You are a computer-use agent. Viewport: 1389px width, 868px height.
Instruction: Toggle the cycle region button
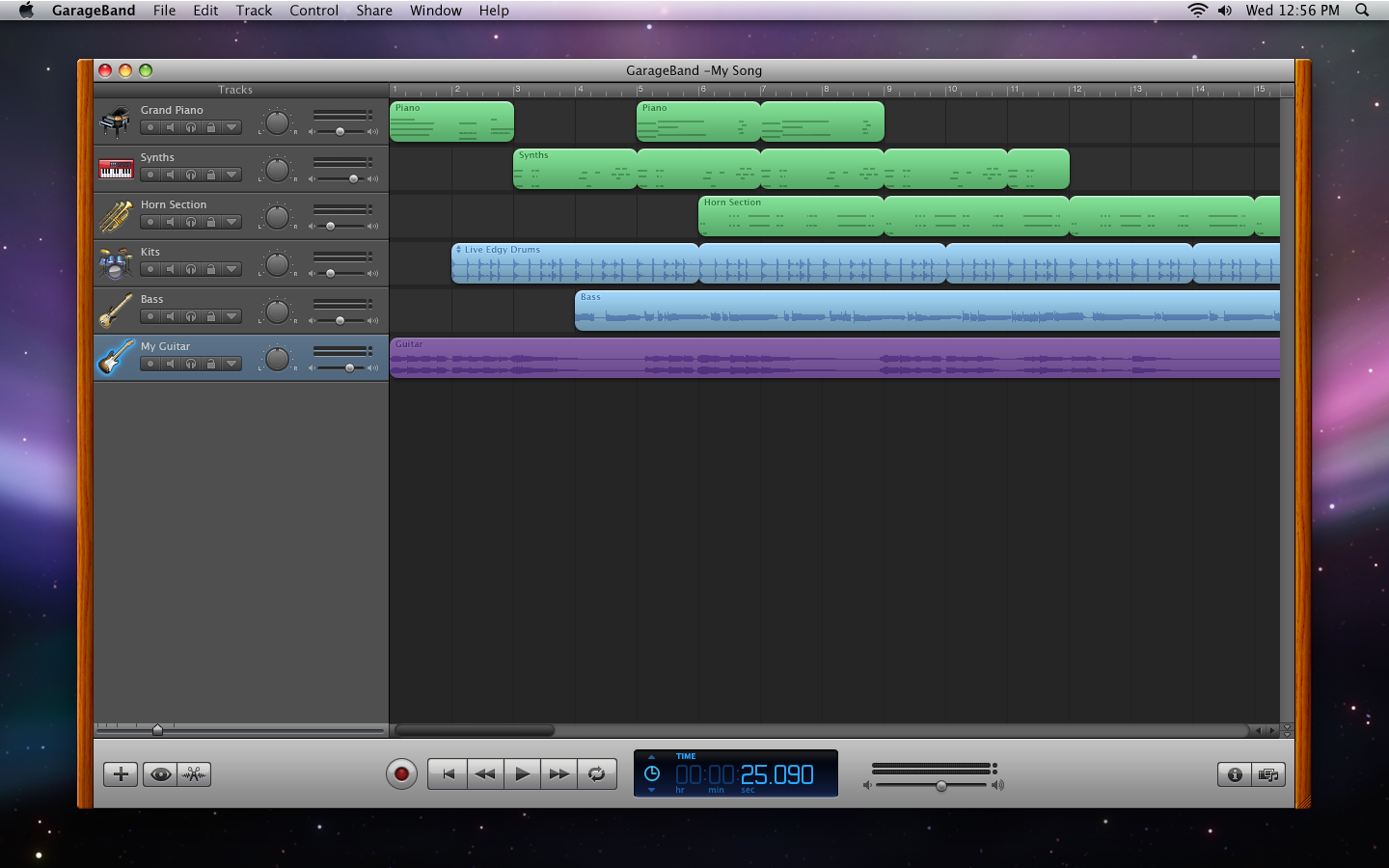pyautogui.click(x=596, y=773)
